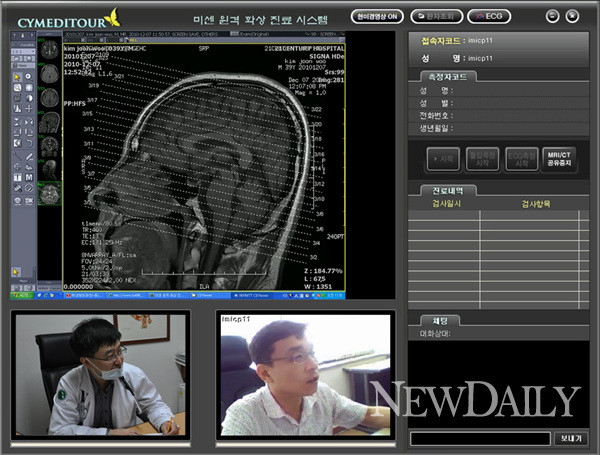Screen dimensions: 600x455
Task: Switch to the 측정자코드 tab
Action: click(448, 77)
